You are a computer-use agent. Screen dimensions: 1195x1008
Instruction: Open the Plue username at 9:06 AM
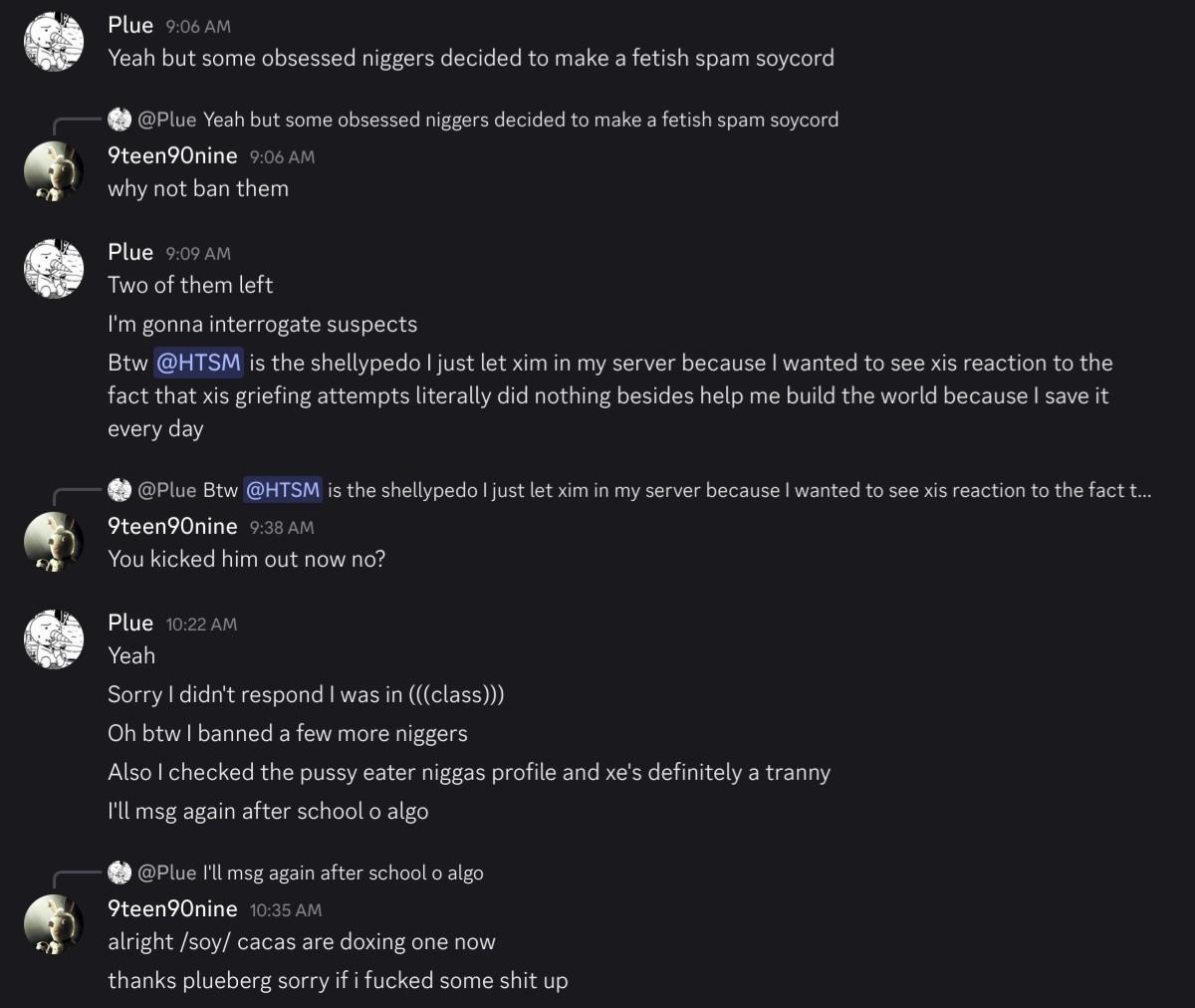(x=130, y=25)
